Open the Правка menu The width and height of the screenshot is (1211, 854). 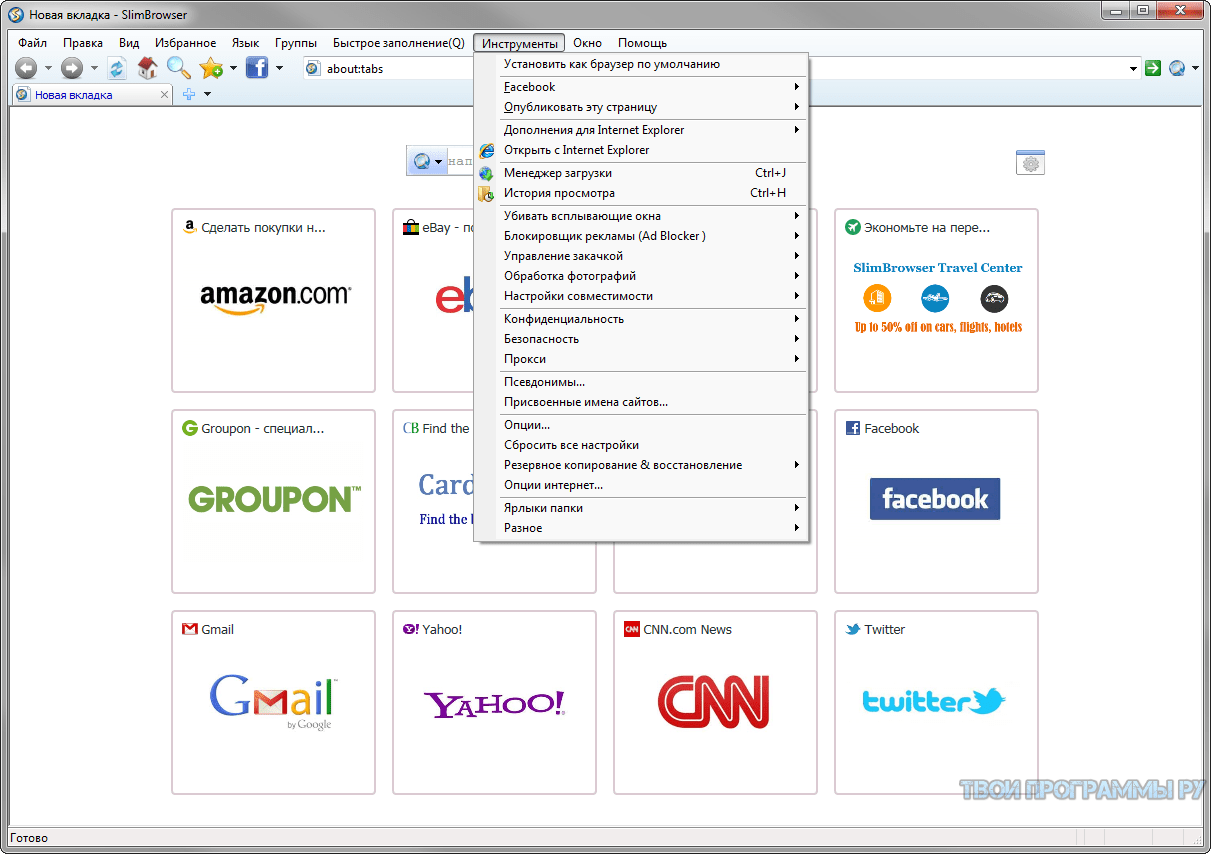click(x=83, y=43)
